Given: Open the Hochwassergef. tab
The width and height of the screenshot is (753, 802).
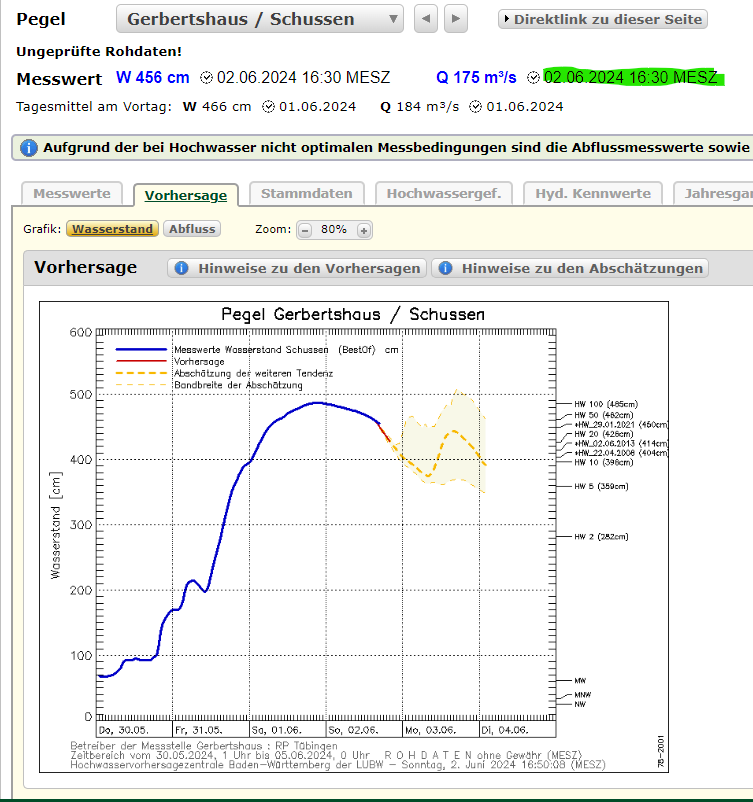Looking at the screenshot, I should [445, 193].
